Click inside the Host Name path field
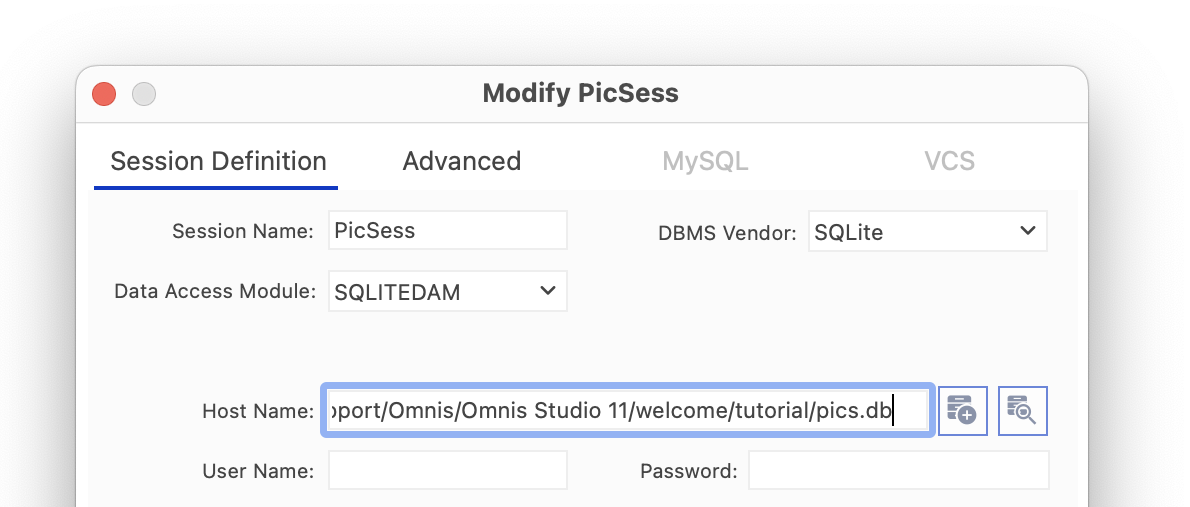The width and height of the screenshot is (1190, 507). [628, 411]
